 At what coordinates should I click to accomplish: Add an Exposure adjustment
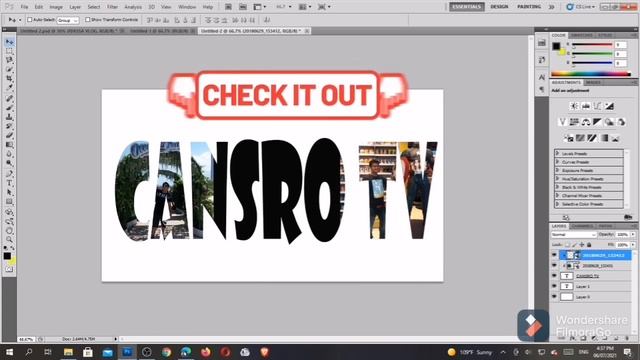(609, 106)
